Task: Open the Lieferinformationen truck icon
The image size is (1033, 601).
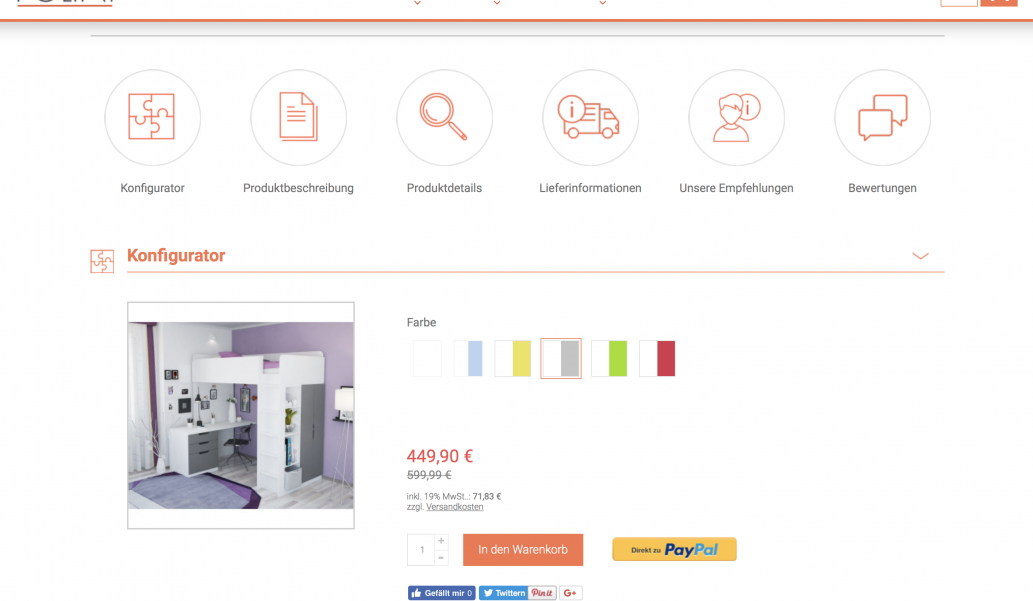Action: pos(590,117)
